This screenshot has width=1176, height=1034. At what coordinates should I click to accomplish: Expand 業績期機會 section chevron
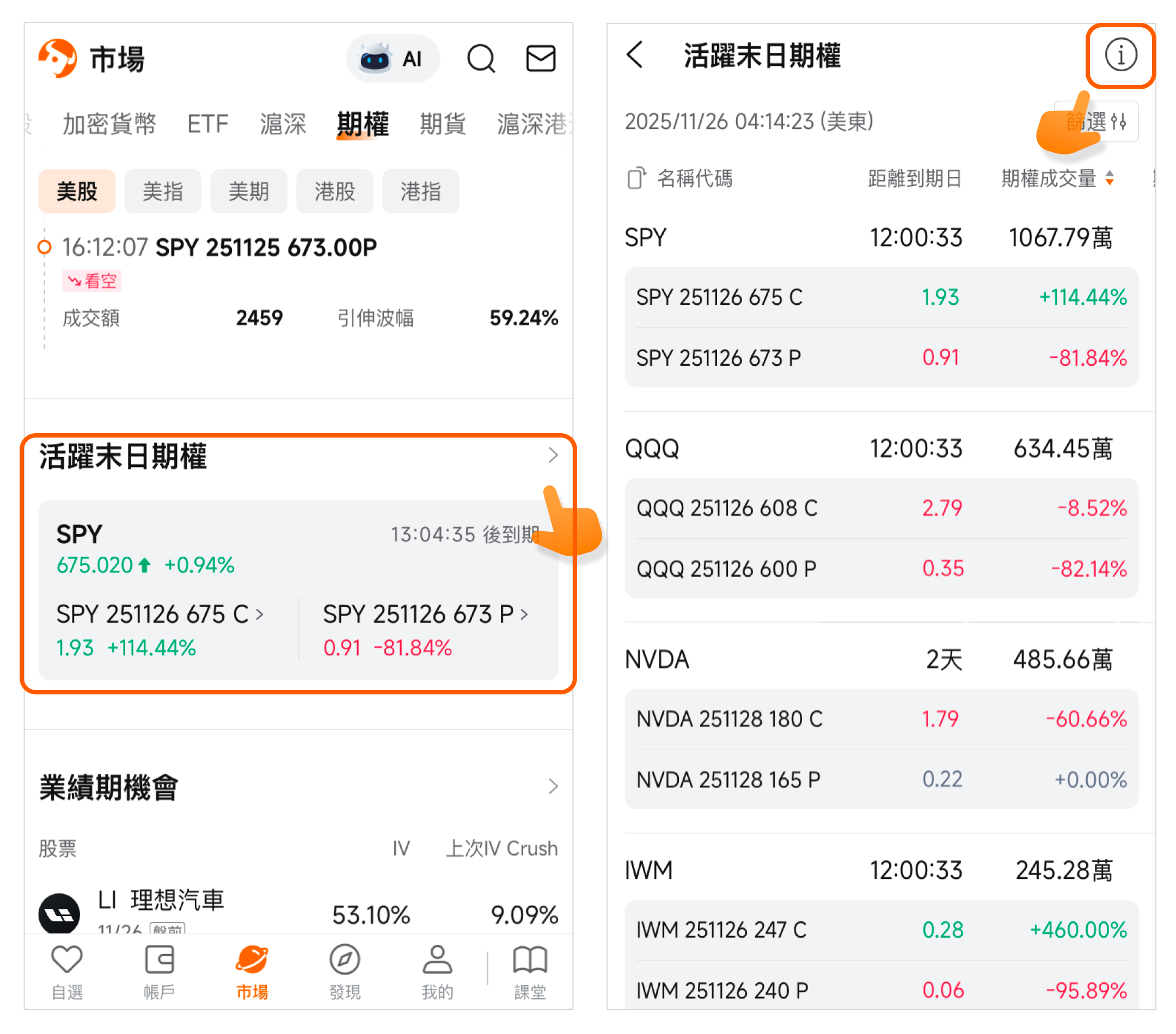pyautogui.click(x=553, y=786)
